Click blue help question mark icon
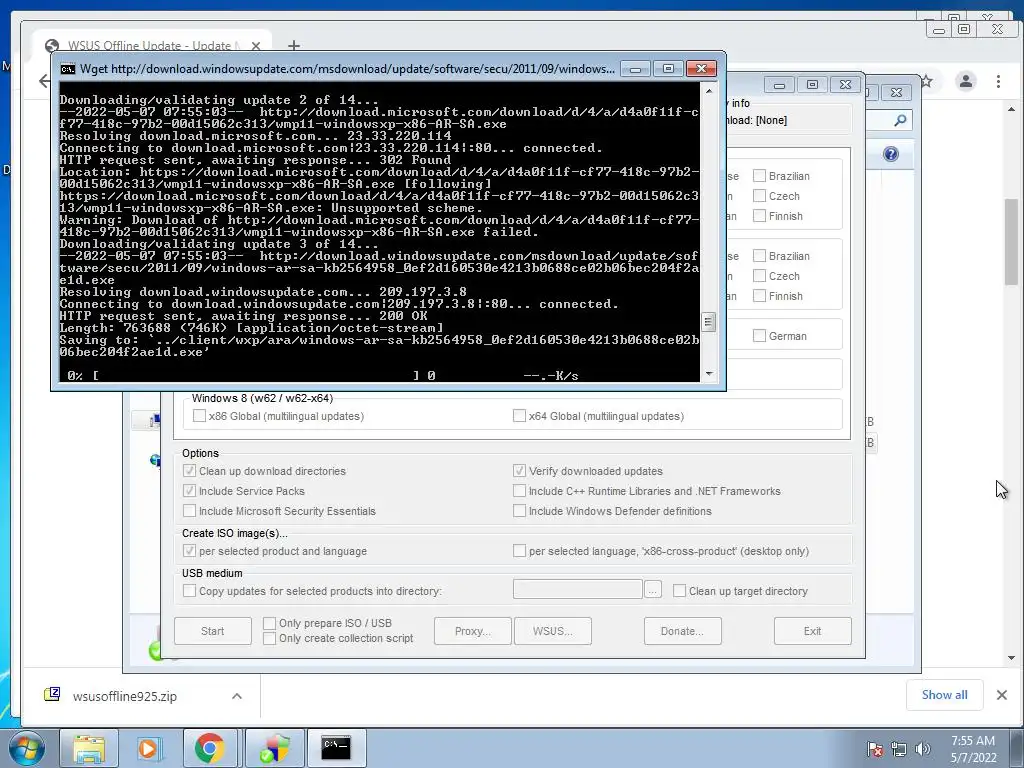The image size is (1024, 768). point(891,154)
